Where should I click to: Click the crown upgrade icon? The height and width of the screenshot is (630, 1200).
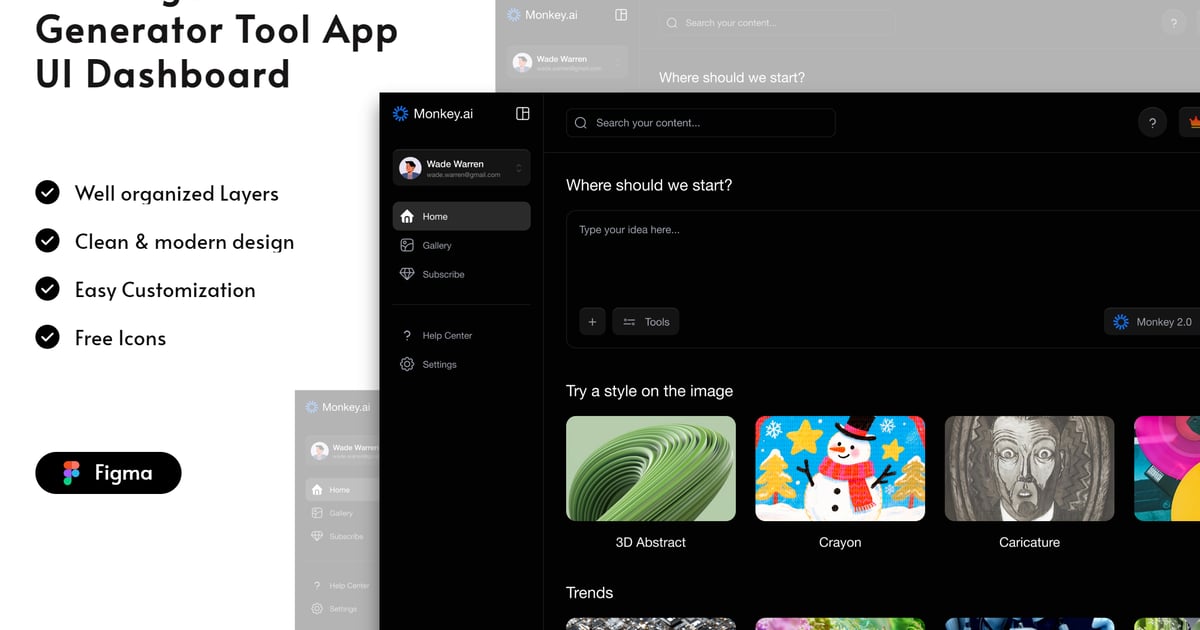click(x=1191, y=122)
